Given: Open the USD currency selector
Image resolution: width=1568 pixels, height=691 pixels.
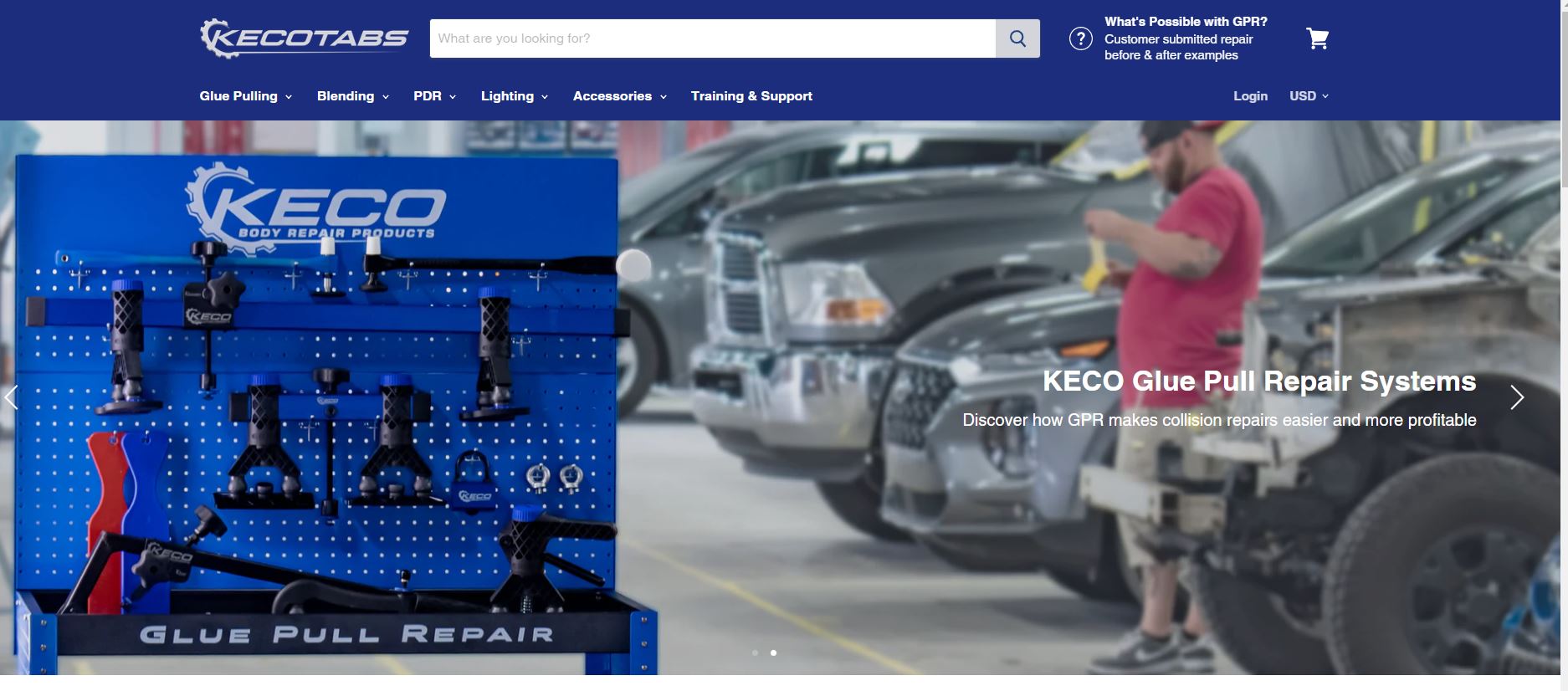Looking at the screenshot, I should [x=1309, y=96].
